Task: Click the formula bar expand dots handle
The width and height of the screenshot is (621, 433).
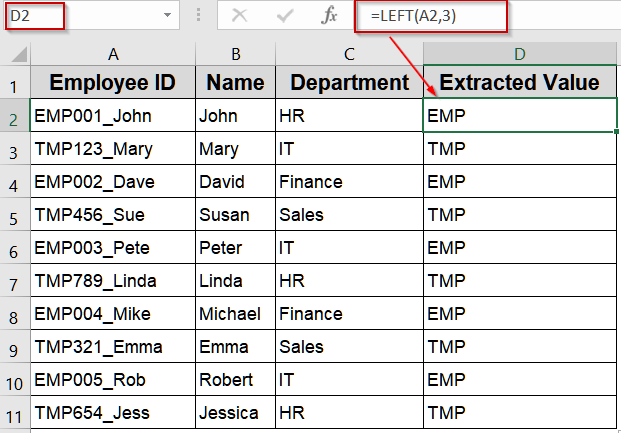Action: point(198,15)
